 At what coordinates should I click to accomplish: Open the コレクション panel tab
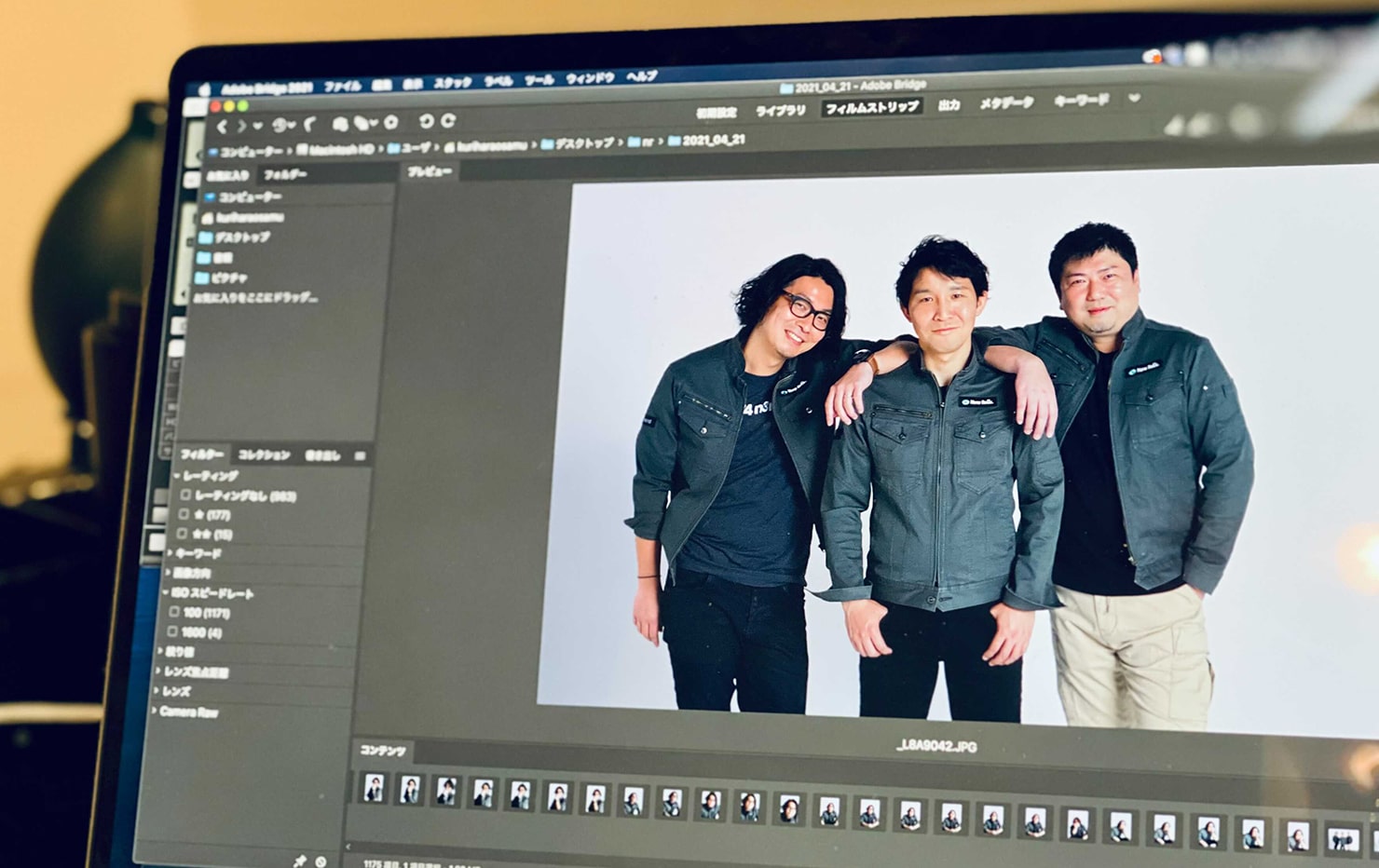pos(265,454)
